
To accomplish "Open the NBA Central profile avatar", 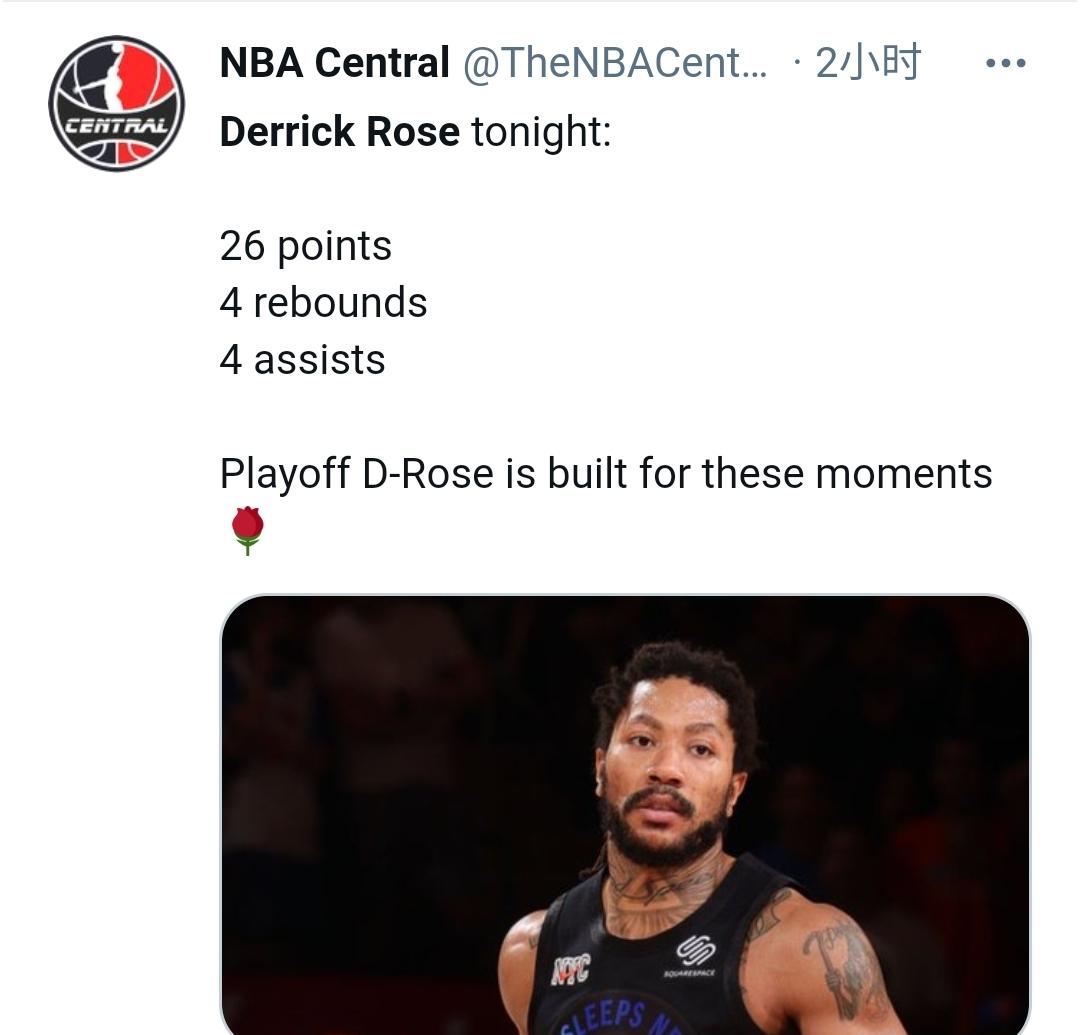I will tap(116, 103).
